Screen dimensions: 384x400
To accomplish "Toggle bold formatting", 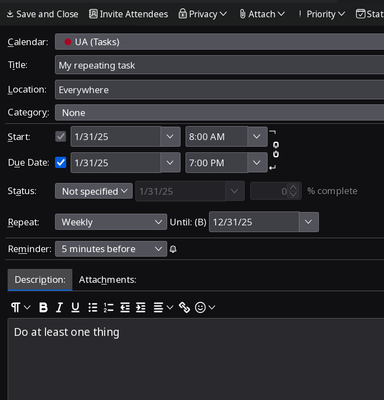I will tap(43, 307).
